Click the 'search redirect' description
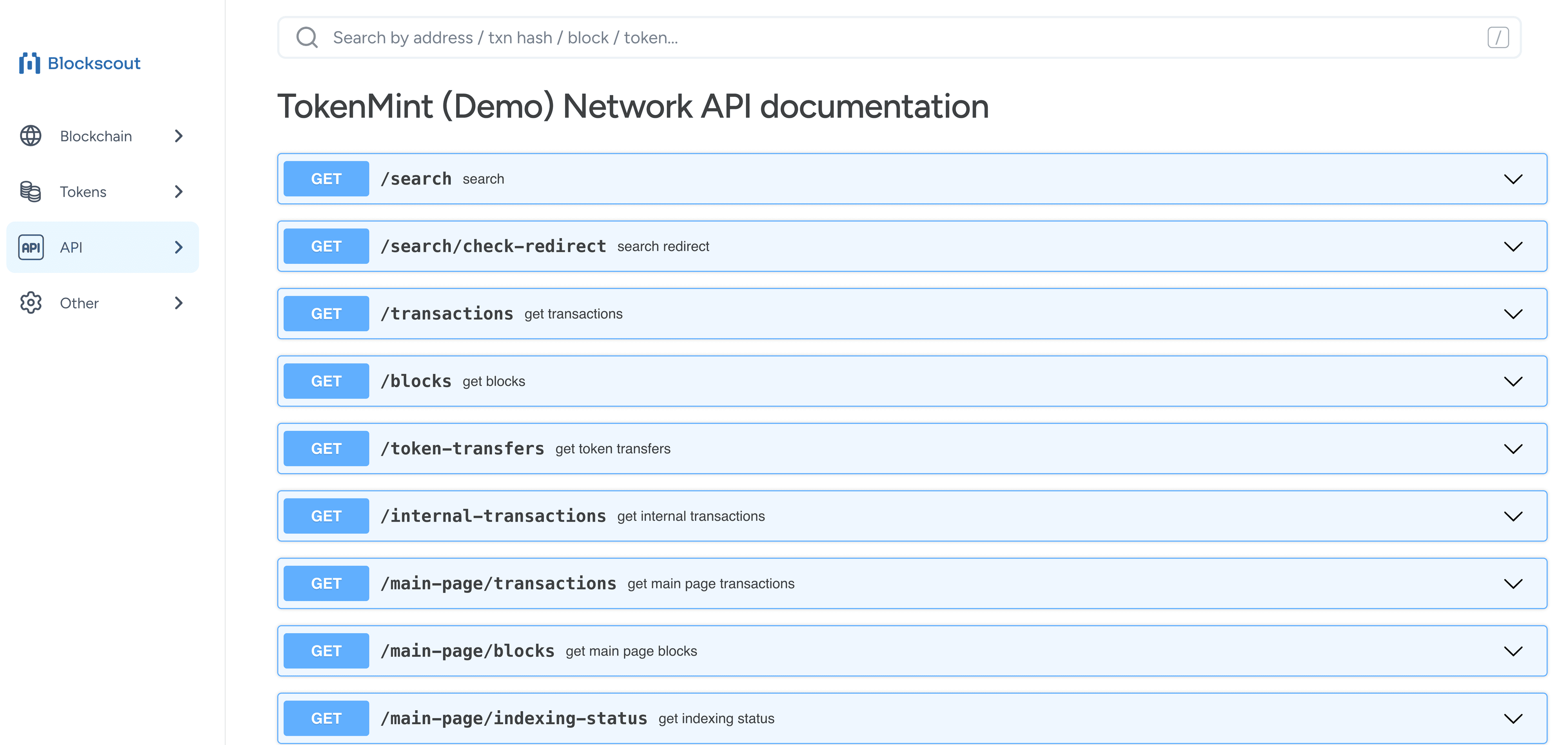Image resolution: width=1568 pixels, height=745 pixels. 664,247
